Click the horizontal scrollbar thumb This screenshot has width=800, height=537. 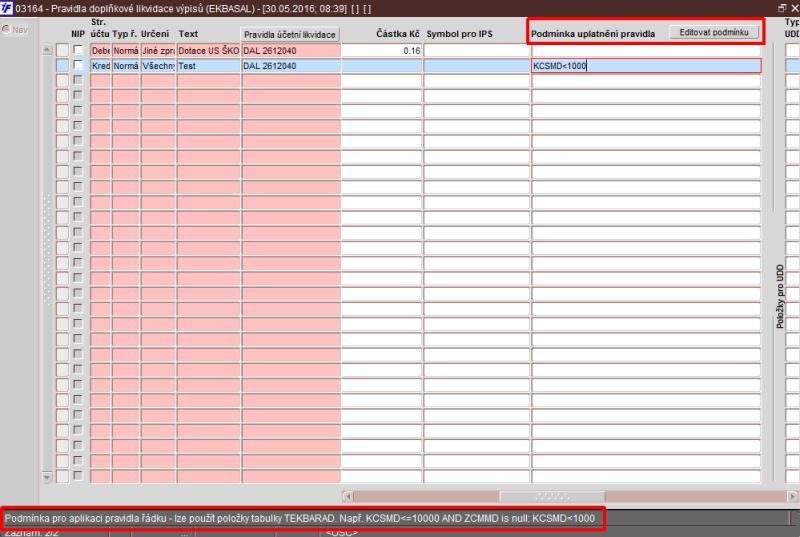pyautogui.click(x=552, y=496)
